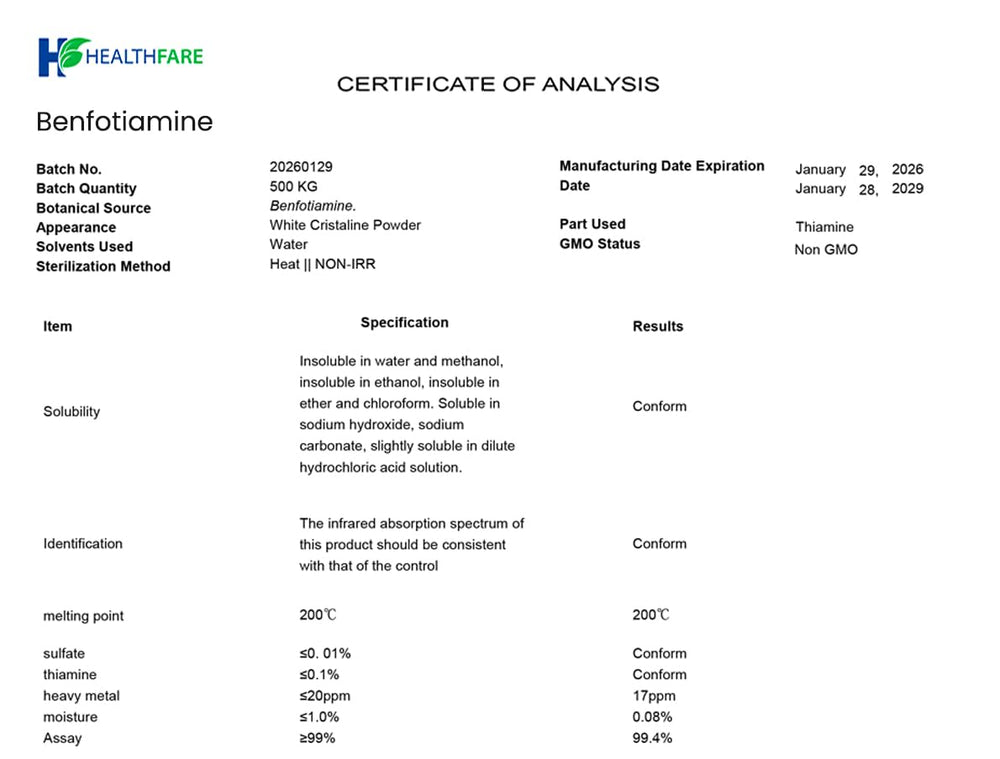This screenshot has width=1000, height=759.
Task: Click the Conform result for Identification
Action: point(659,543)
